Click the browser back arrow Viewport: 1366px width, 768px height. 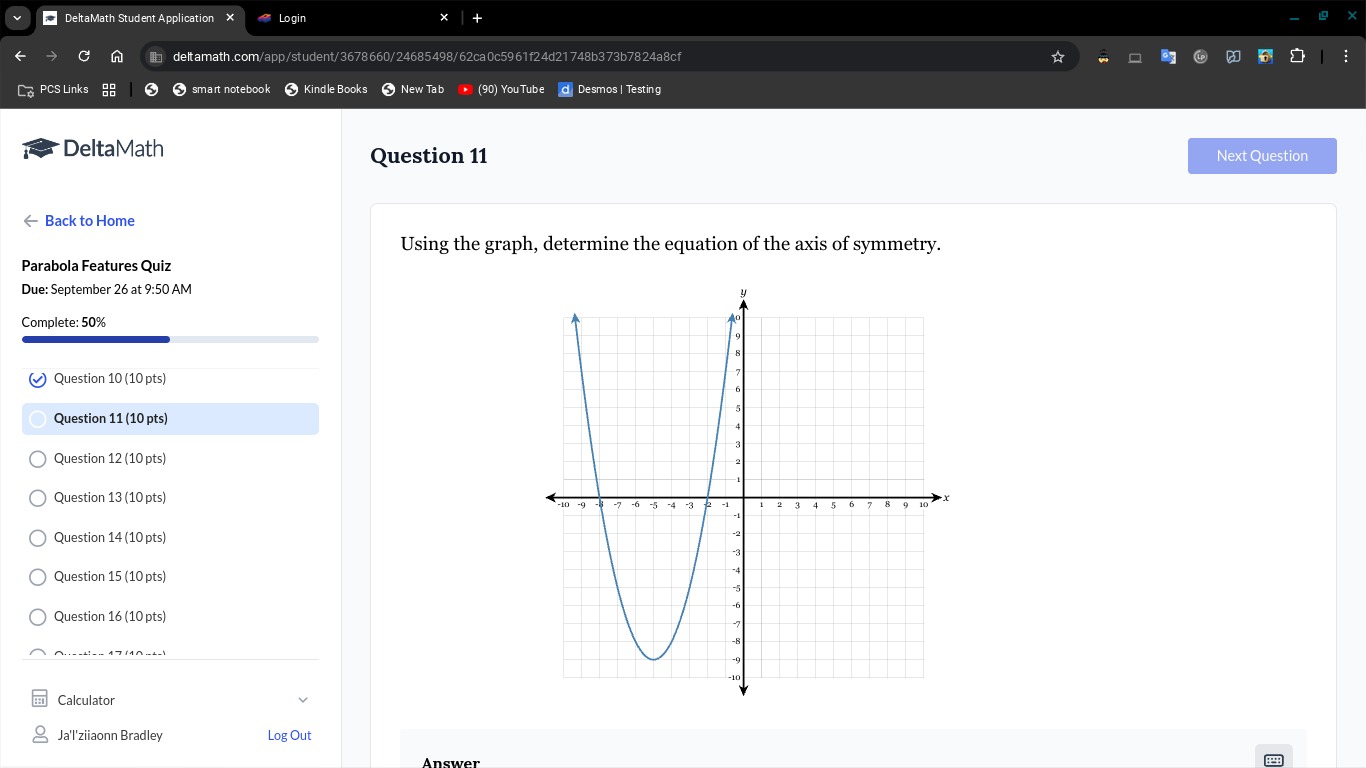pos(20,56)
